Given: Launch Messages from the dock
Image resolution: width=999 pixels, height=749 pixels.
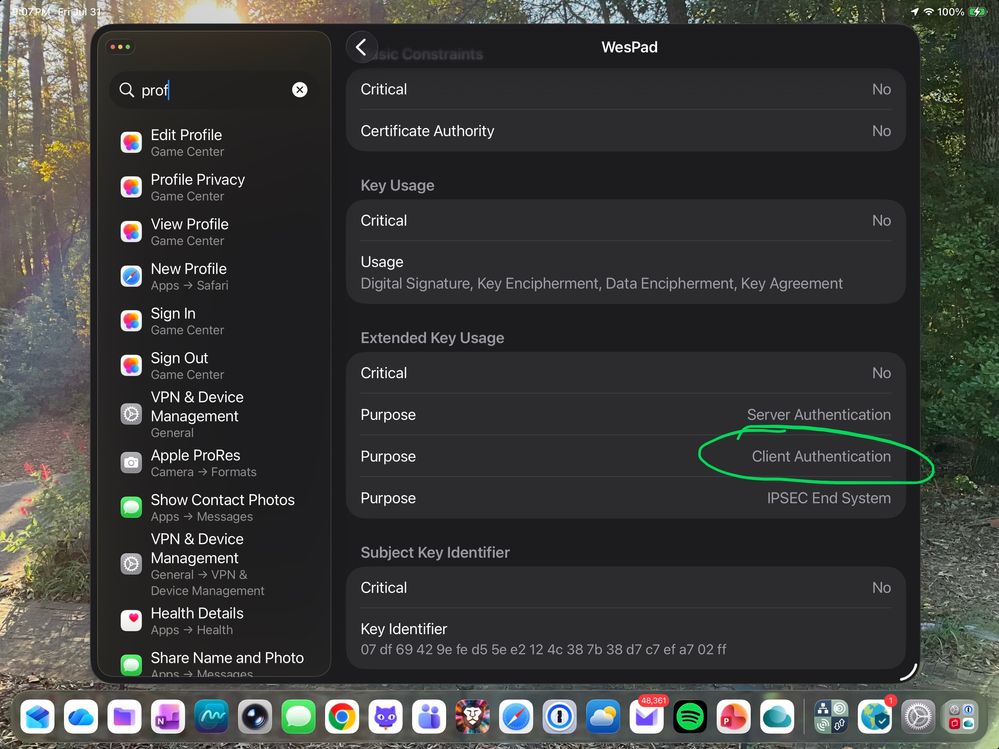Looking at the screenshot, I should pos(298,717).
